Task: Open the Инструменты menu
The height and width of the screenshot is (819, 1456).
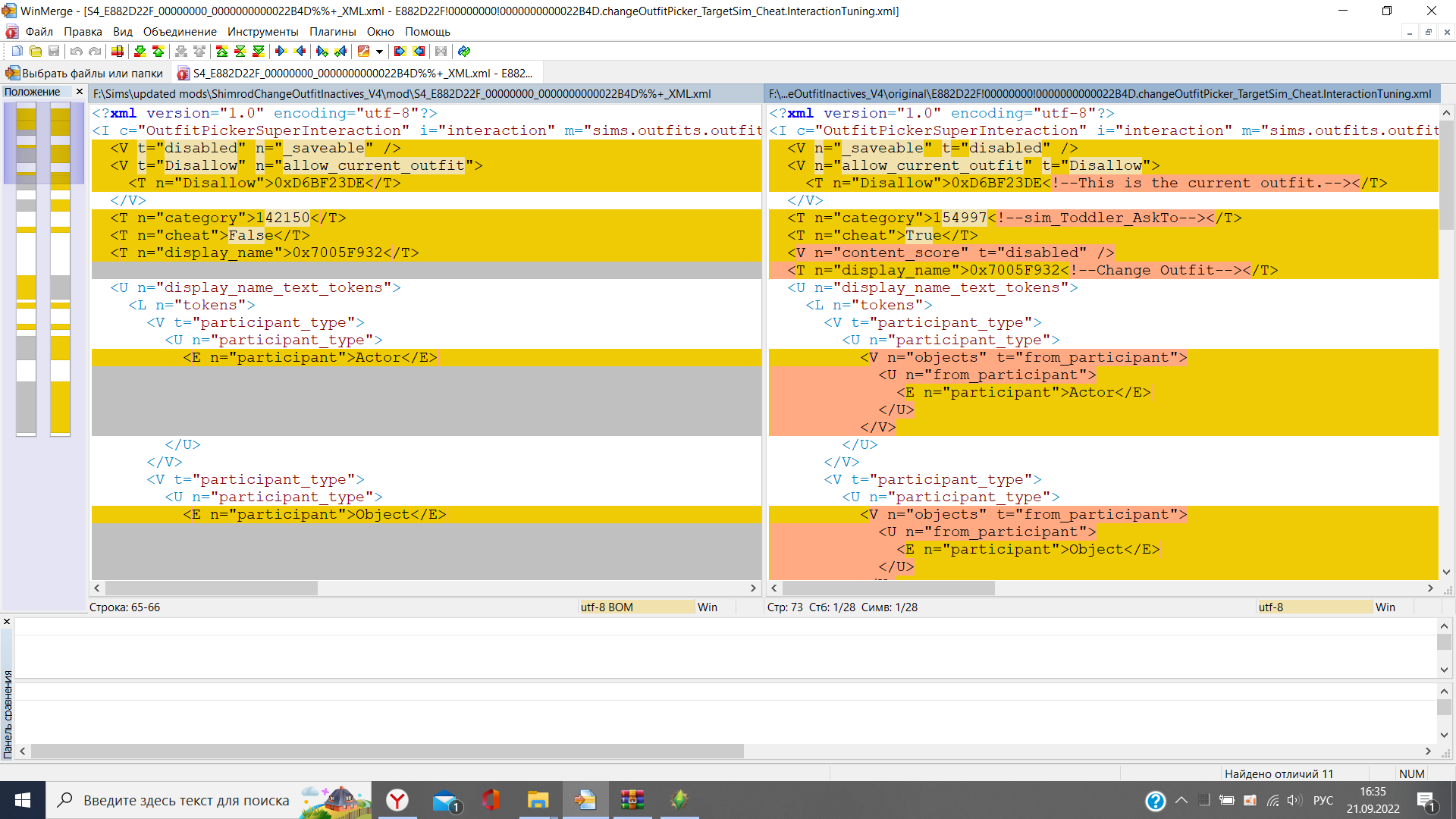Action: [262, 32]
